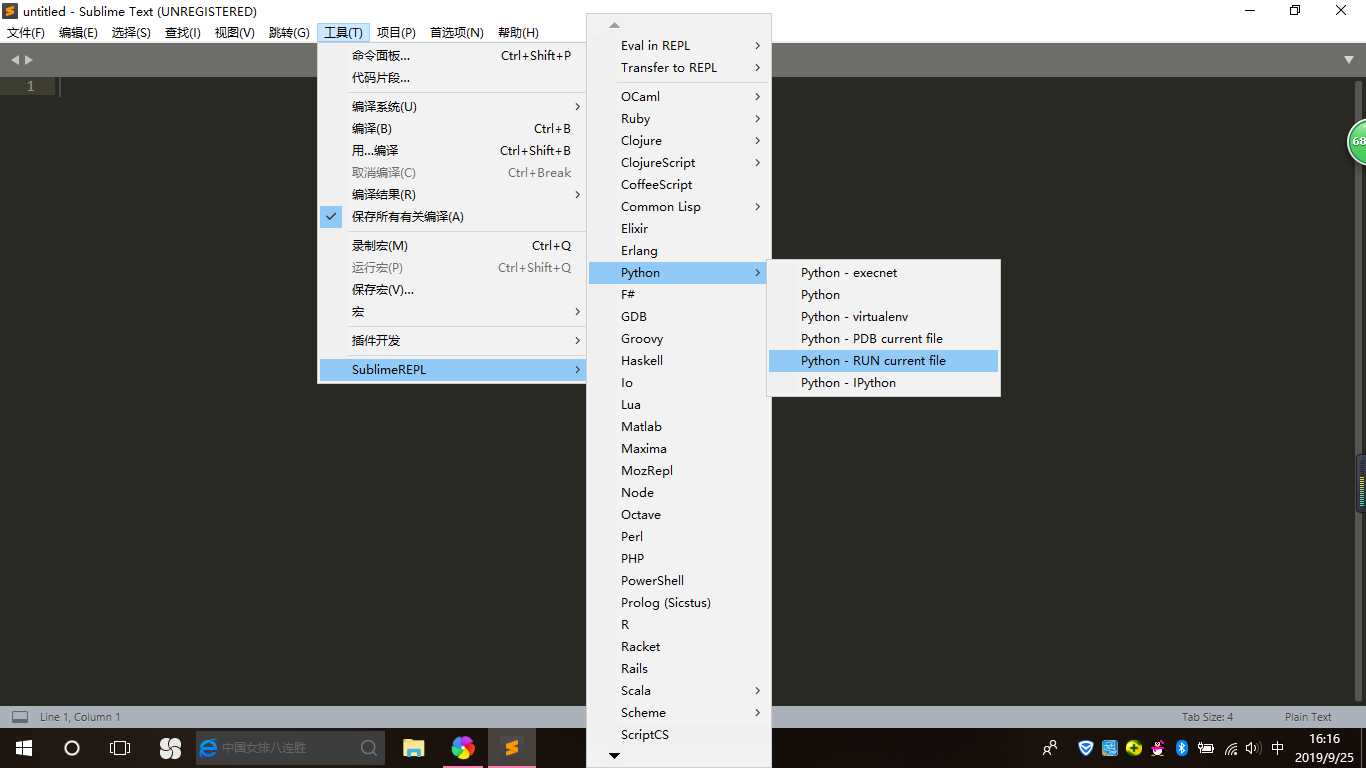Image resolution: width=1366 pixels, height=768 pixels.
Task: Open the 帮助(H) menu
Action: 518,33
